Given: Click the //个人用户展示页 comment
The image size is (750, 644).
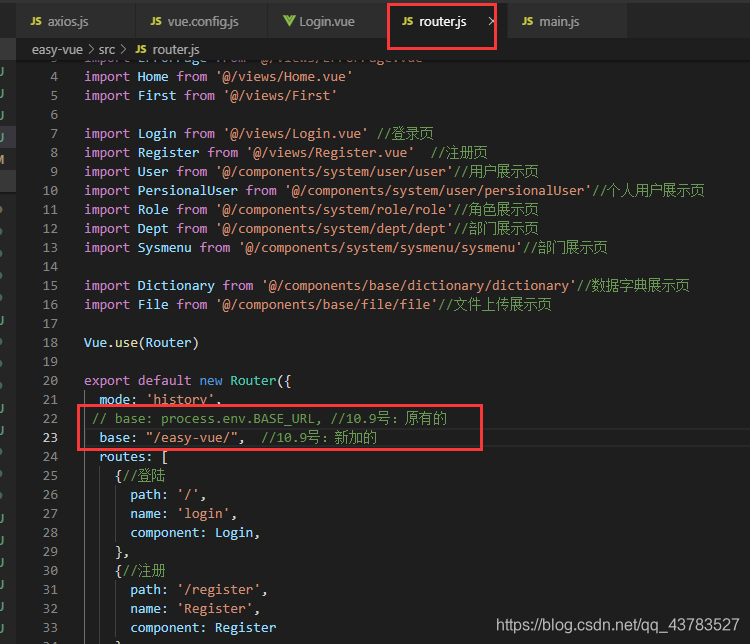Looking at the screenshot, I should coord(648,191).
